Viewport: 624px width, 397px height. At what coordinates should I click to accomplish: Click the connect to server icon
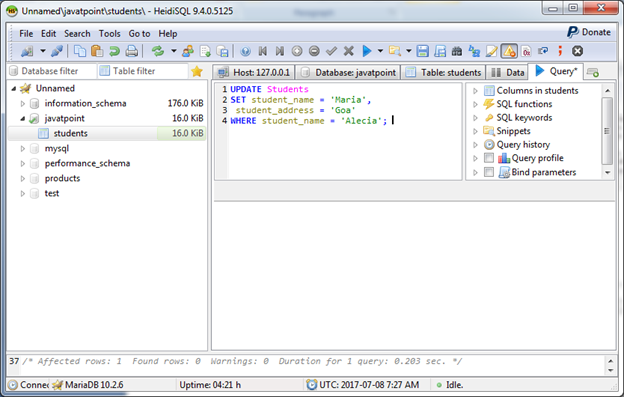[x=27, y=51]
